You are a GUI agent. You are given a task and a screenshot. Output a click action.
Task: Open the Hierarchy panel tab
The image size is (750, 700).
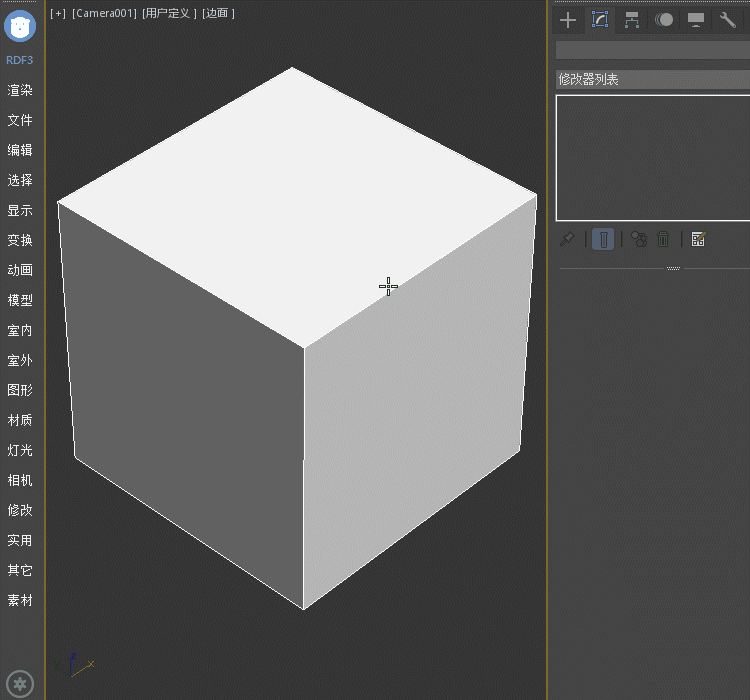pyautogui.click(x=632, y=20)
